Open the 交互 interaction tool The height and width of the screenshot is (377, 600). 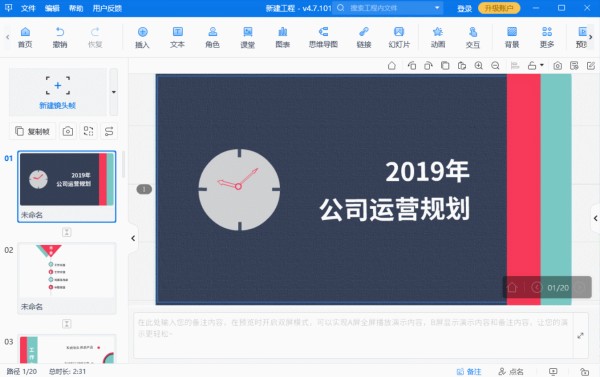point(473,37)
